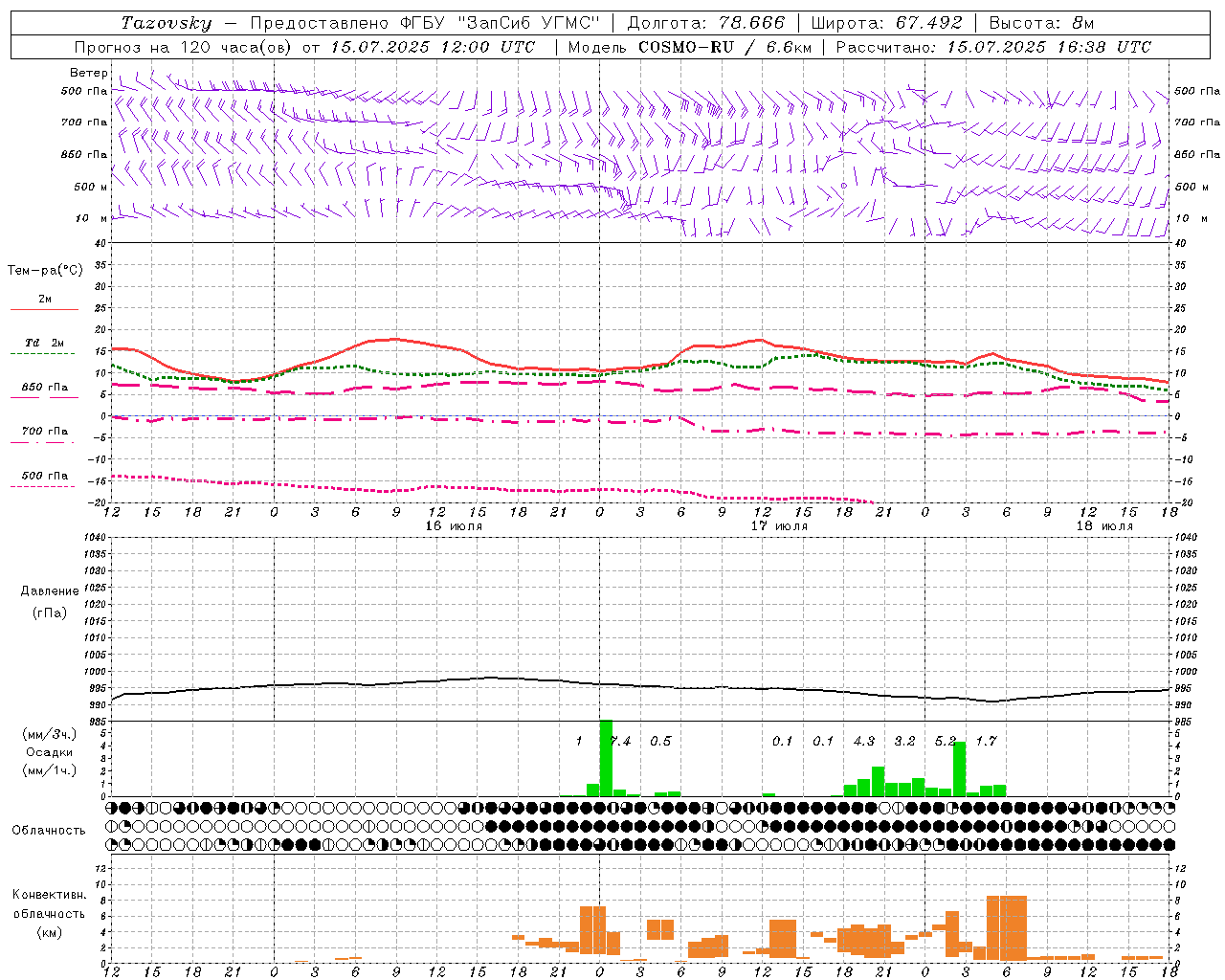1225x980 pixels.
Task: Select the 'Долгота: 78.666' longitude field
Action: pyautogui.click(x=705, y=23)
